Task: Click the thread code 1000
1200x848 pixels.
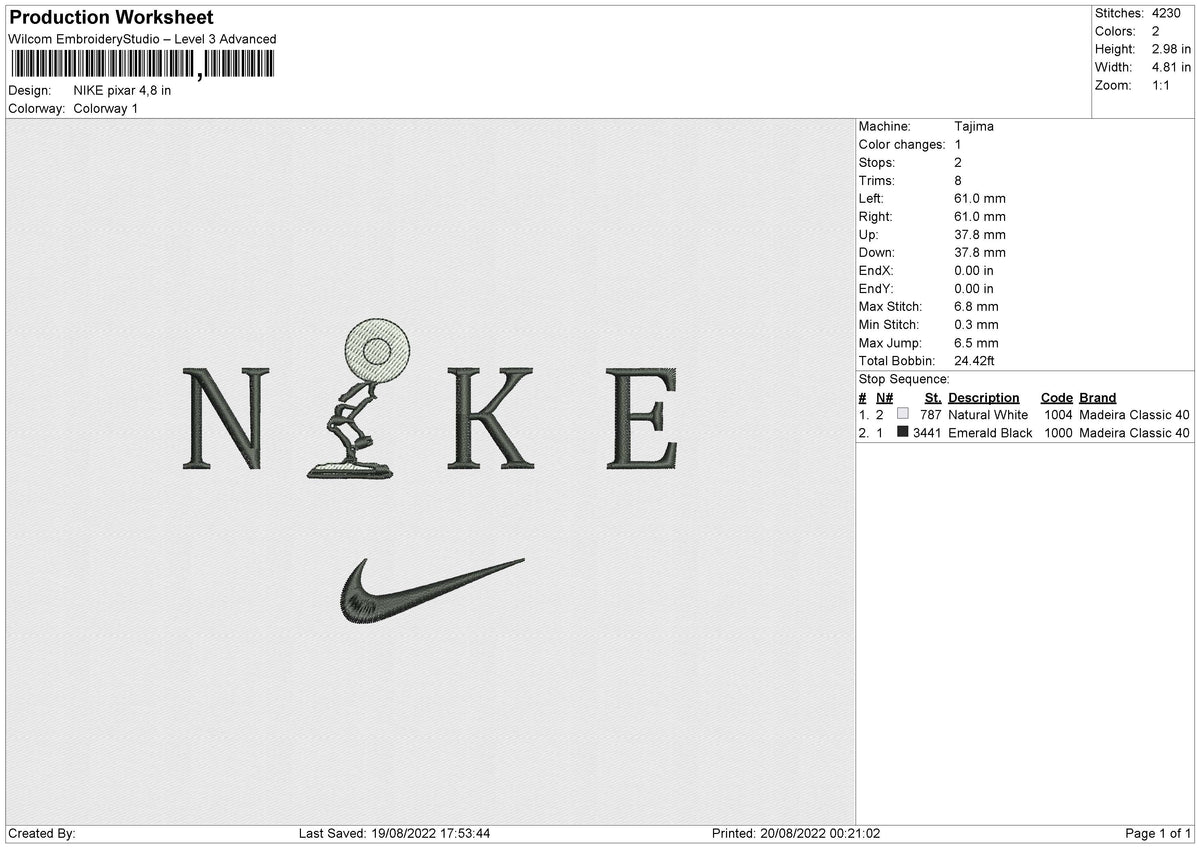Action: [x=1058, y=433]
